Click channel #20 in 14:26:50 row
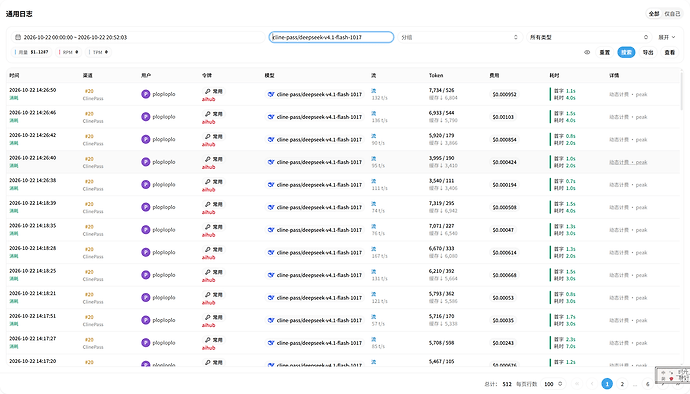 [89, 91]
